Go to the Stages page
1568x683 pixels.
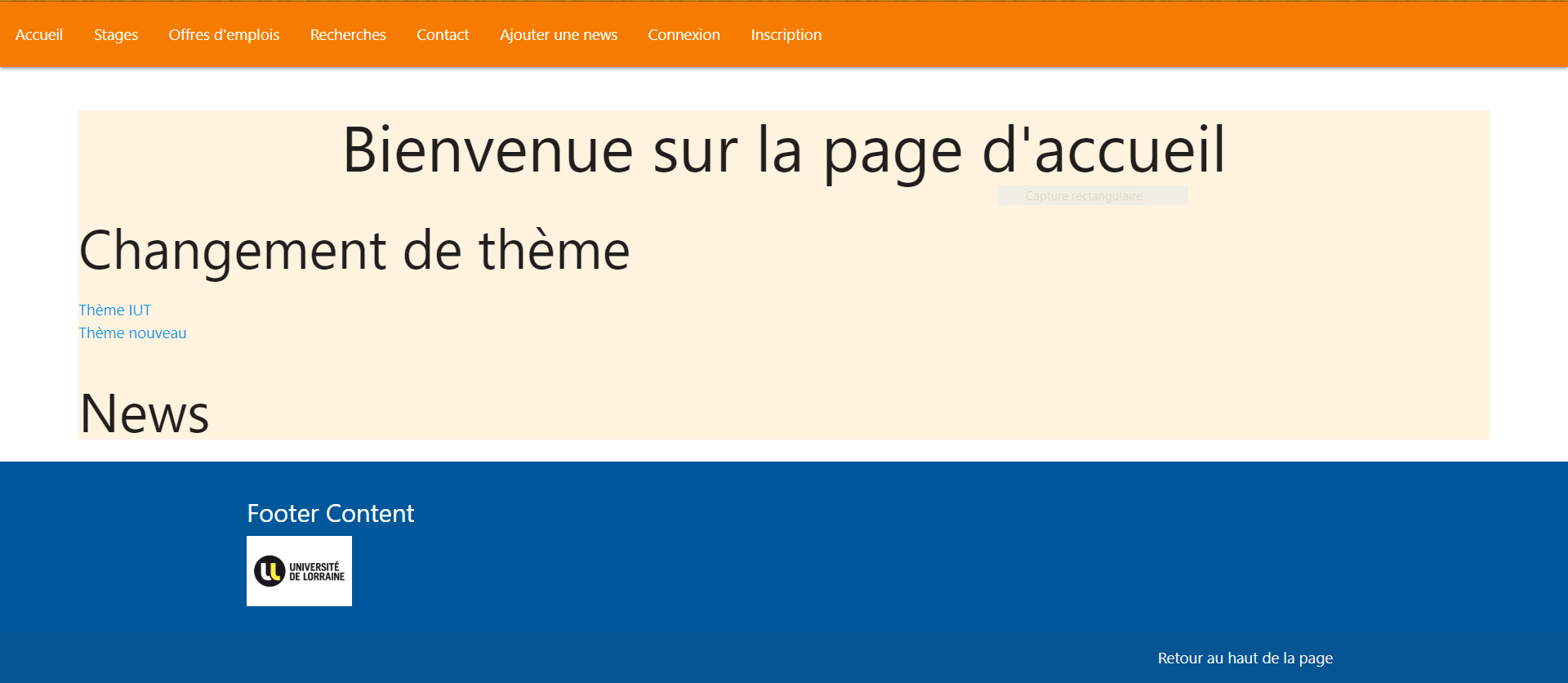coord(116,34)
